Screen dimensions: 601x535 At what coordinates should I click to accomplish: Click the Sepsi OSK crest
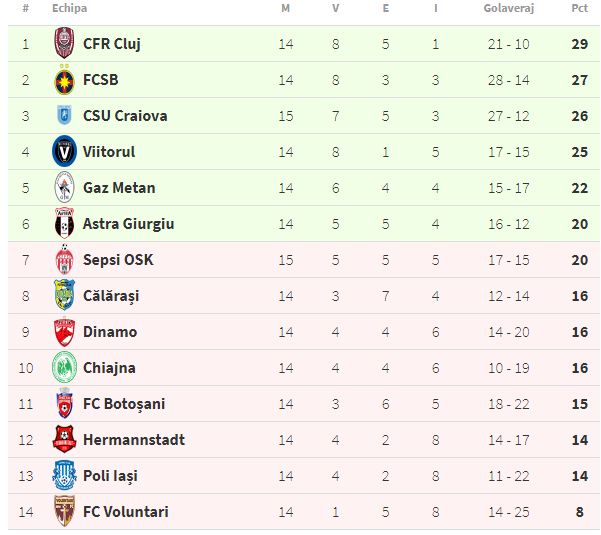point(64,259)
